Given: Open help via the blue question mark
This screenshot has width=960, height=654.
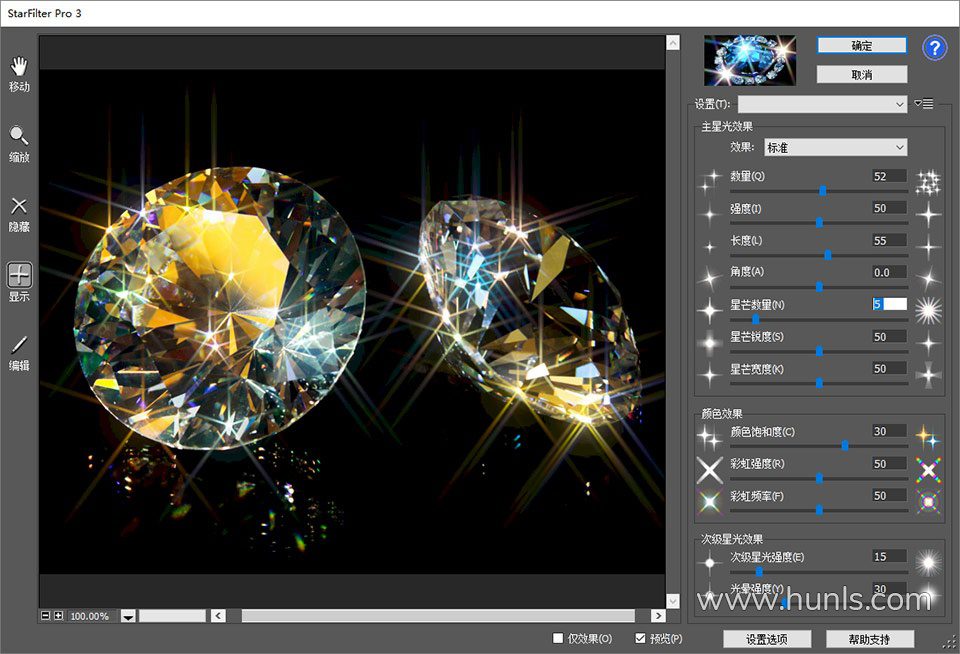Looking at the screenshot, I should 934,48.
